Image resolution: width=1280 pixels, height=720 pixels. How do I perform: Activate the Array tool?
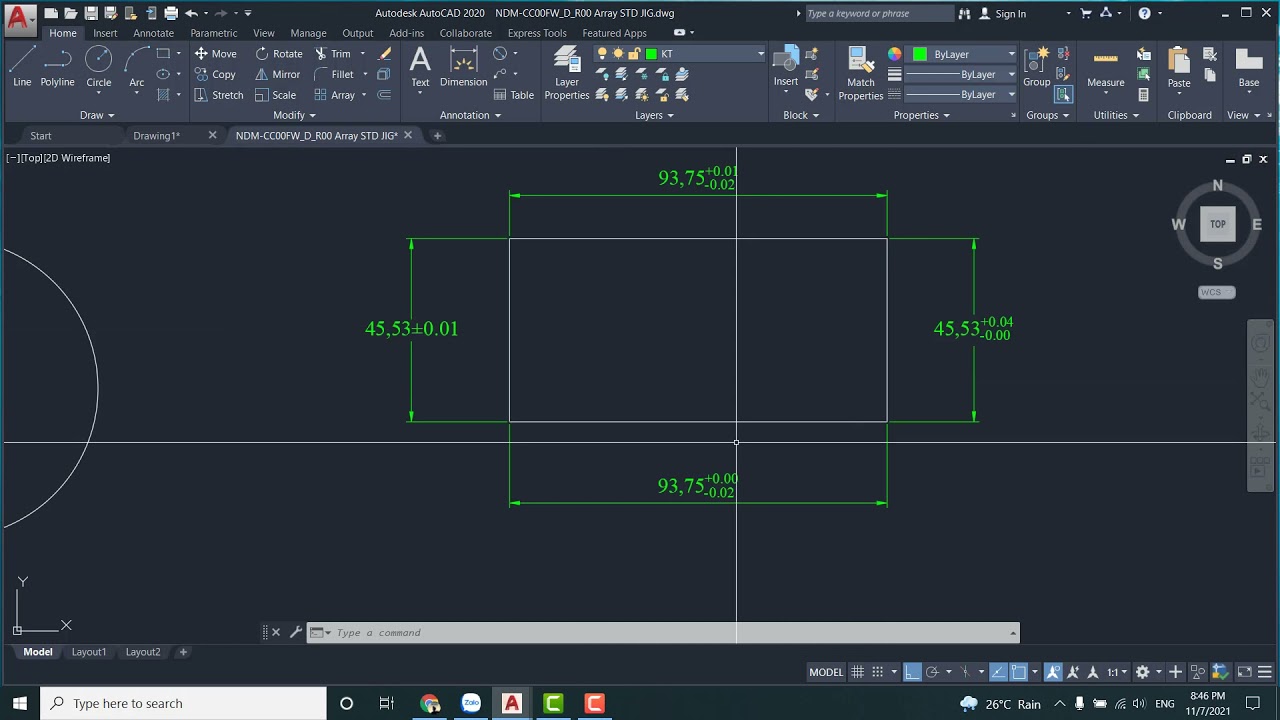pos(334,95)
